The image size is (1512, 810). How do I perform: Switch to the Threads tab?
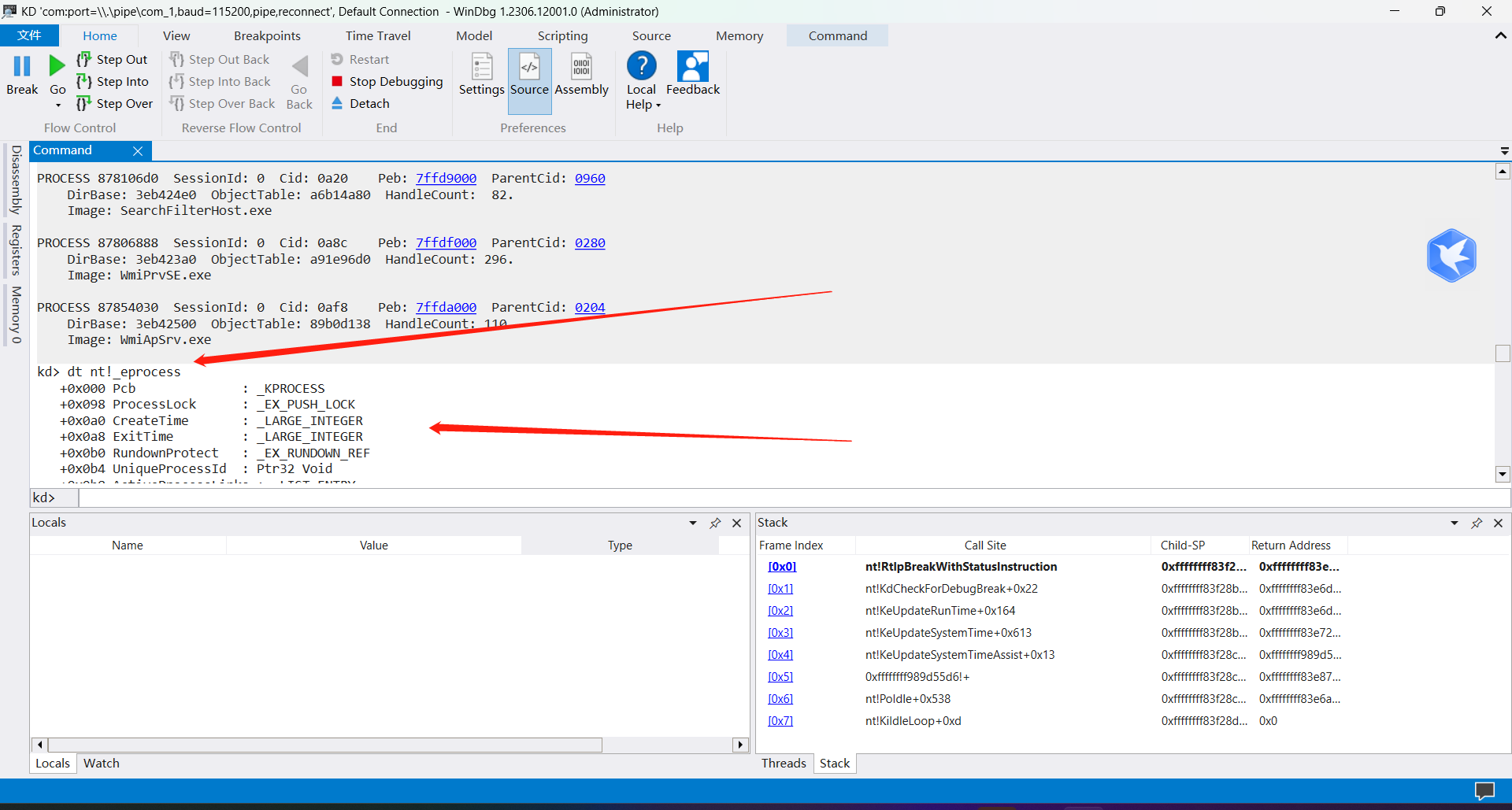tap(784, 763)
